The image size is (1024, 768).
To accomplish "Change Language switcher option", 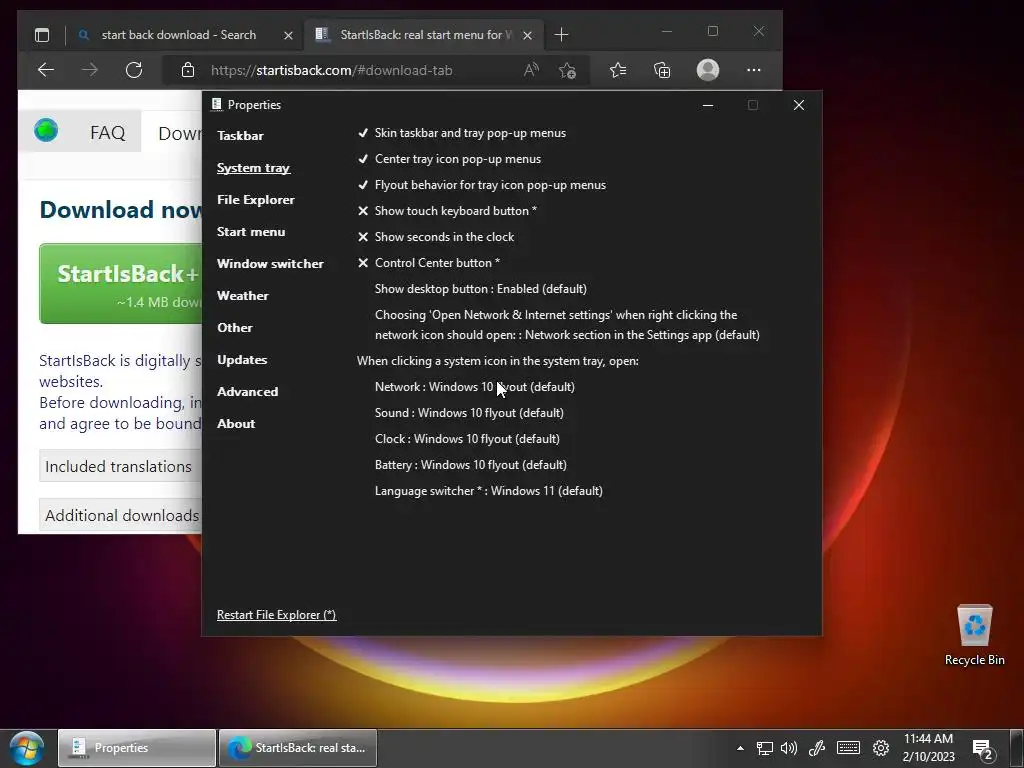I will [488, 491].
